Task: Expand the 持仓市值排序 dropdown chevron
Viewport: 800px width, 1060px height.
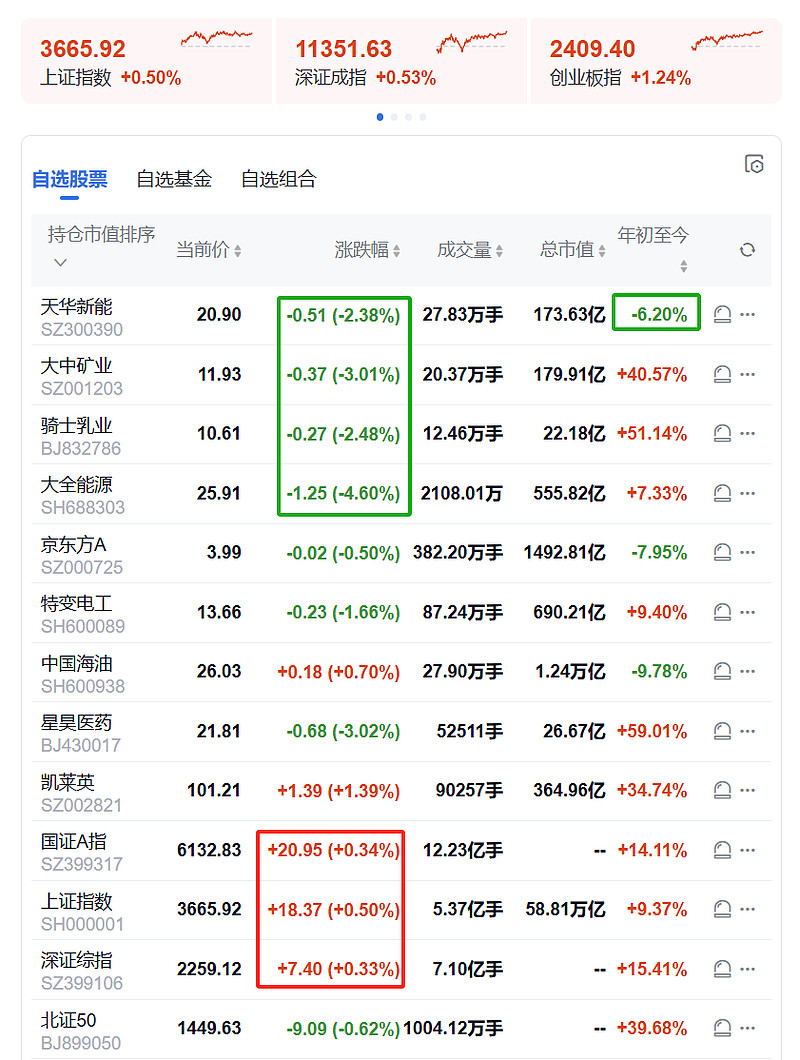Action: pos(60,262)
